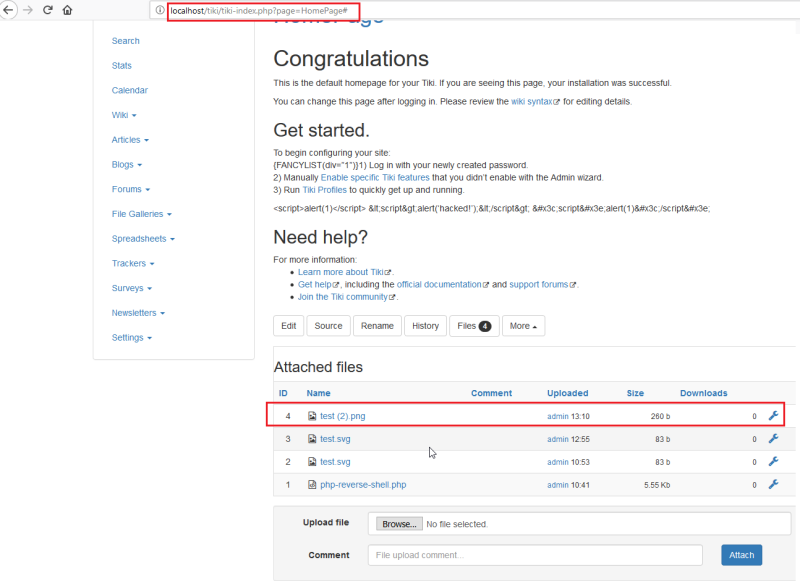Image resolution: width=800 pixels, height=581 pixels.
Task: Sort attached files by Downloads column
Action: coord(704,393)
